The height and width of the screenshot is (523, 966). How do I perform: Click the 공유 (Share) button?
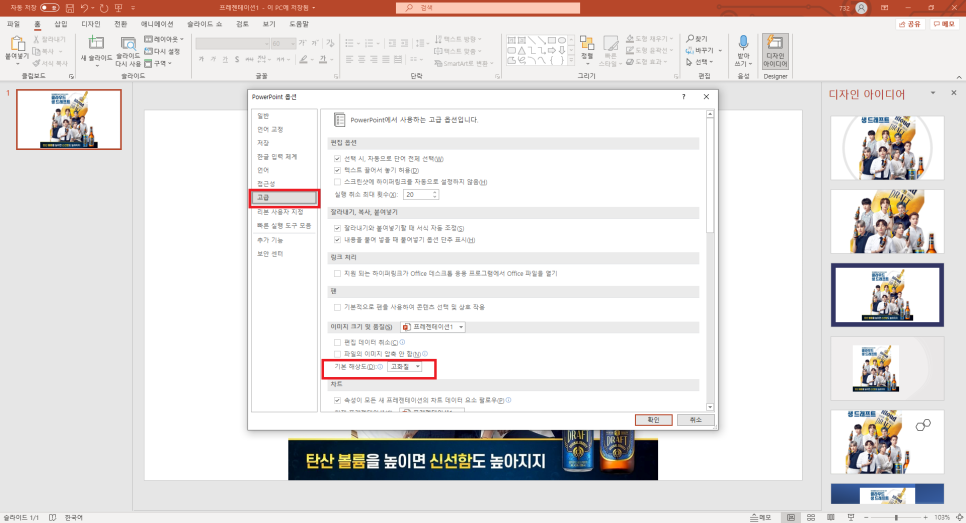(x=909, y=24)
